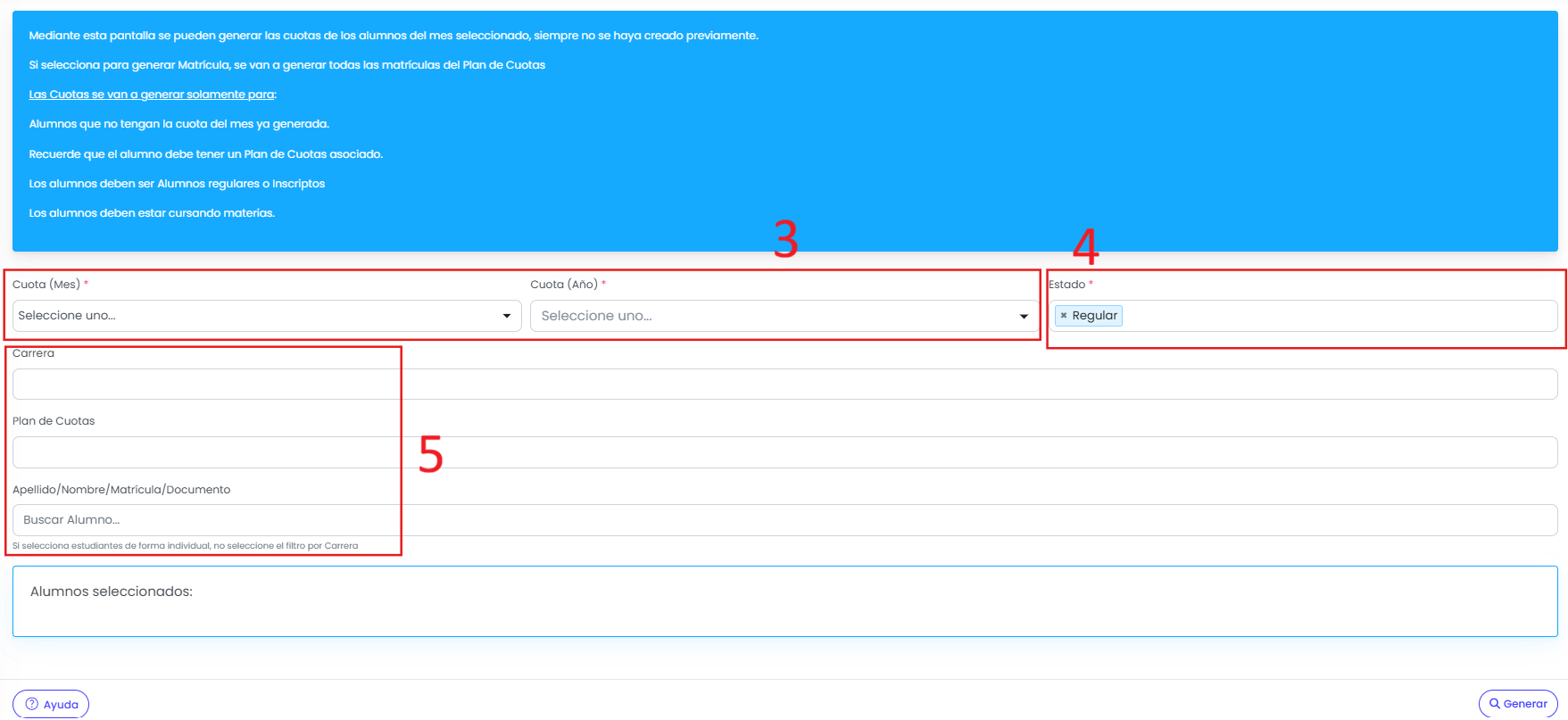Click the Cuota (Mes) dropdown arrow
The width and height of the screenshot is (1568, 720).
507,316
